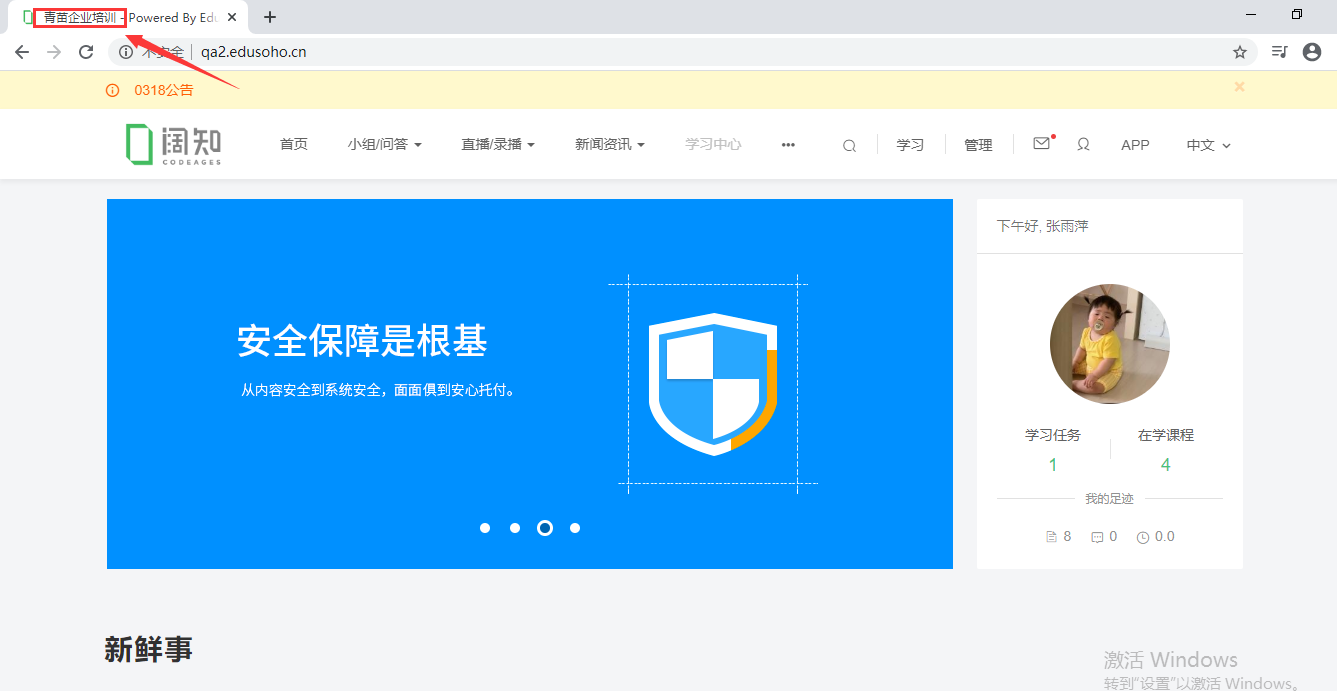Select the first carousel dot

click(485, 528)
